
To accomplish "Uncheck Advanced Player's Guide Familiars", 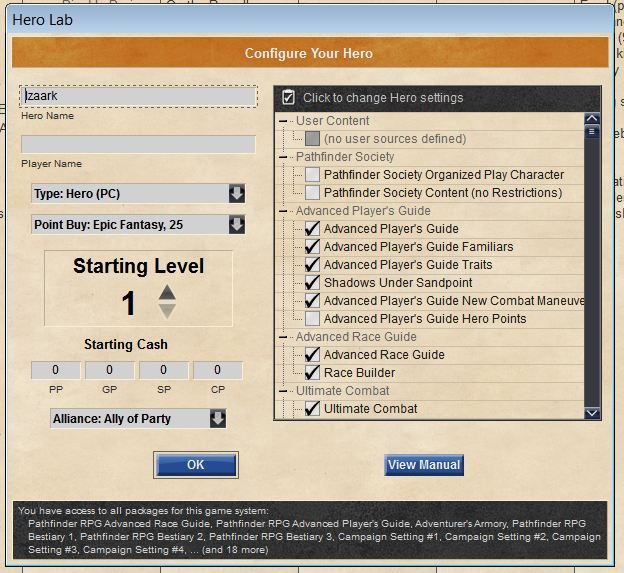I will point(312,247).
